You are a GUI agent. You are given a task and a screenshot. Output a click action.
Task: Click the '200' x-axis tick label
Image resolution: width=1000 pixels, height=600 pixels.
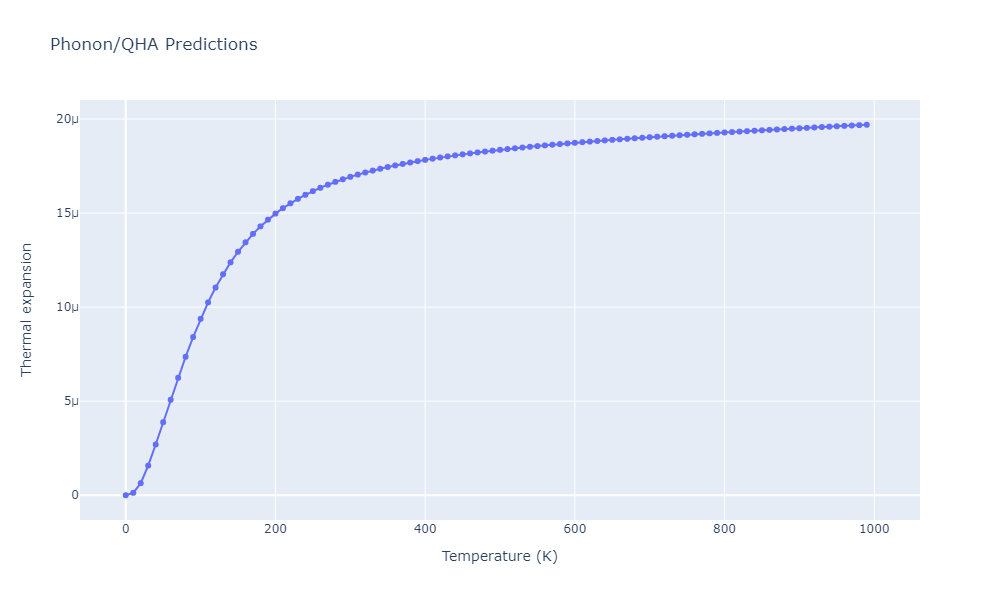tap(276, 529)
